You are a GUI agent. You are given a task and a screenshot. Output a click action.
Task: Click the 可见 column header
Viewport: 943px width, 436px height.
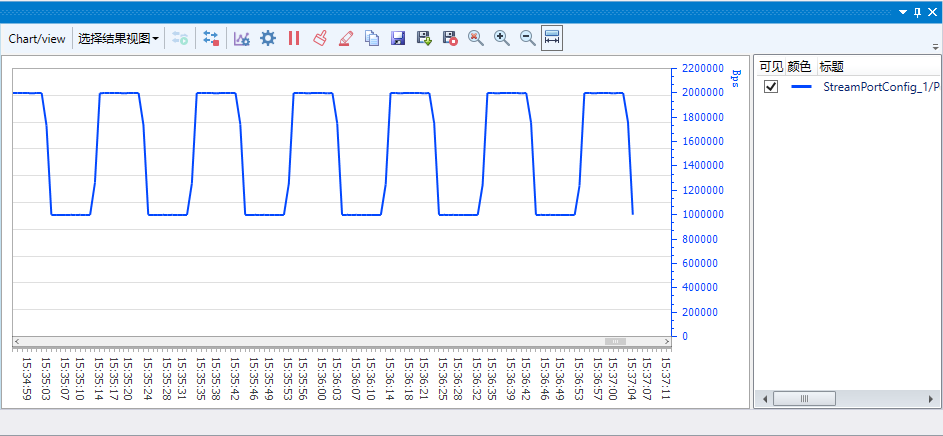771,67
